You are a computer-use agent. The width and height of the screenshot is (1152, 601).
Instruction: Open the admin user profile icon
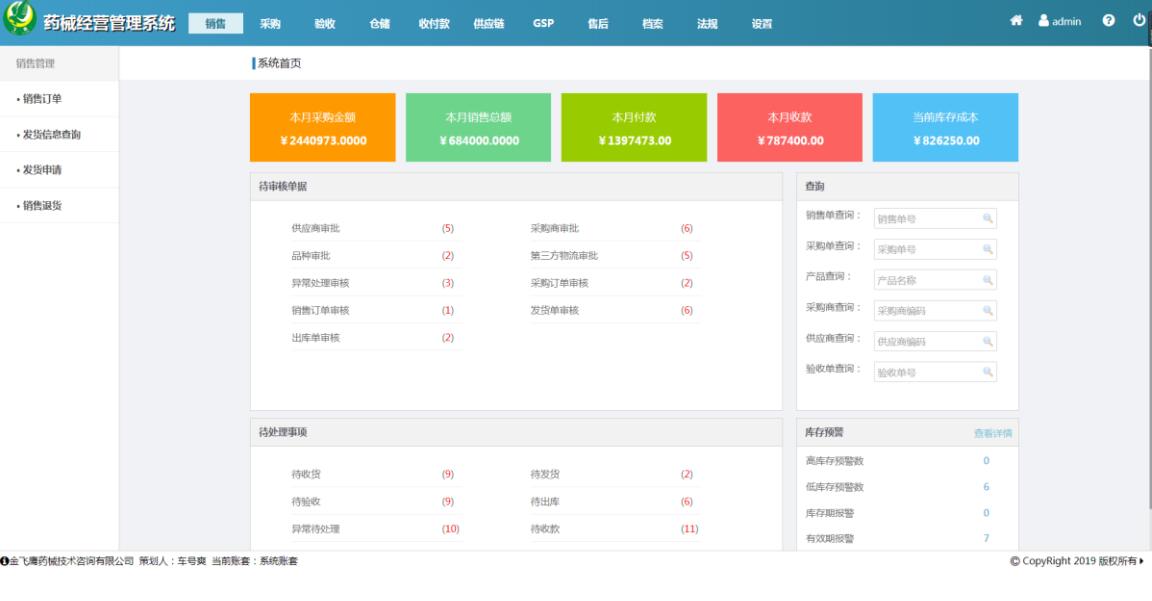click(1043, 21)
